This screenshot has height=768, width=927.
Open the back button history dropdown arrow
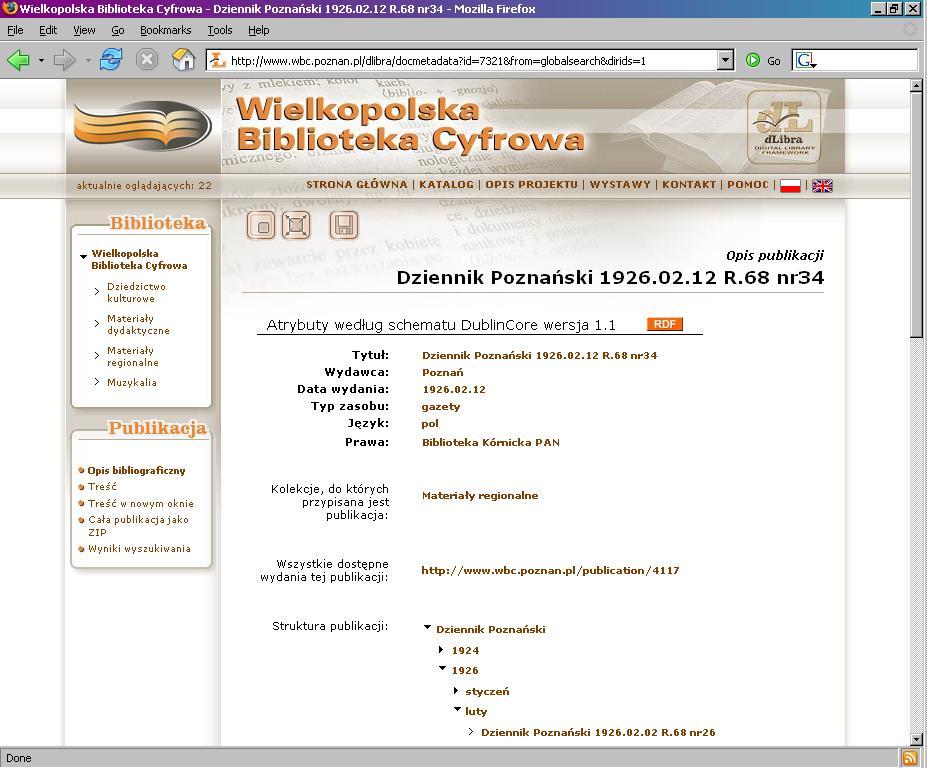pyautogui.click(x=41, y=60)
